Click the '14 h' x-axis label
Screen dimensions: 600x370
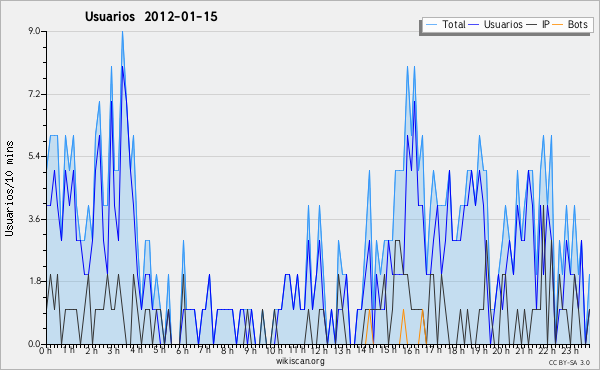tap(365, 350)
